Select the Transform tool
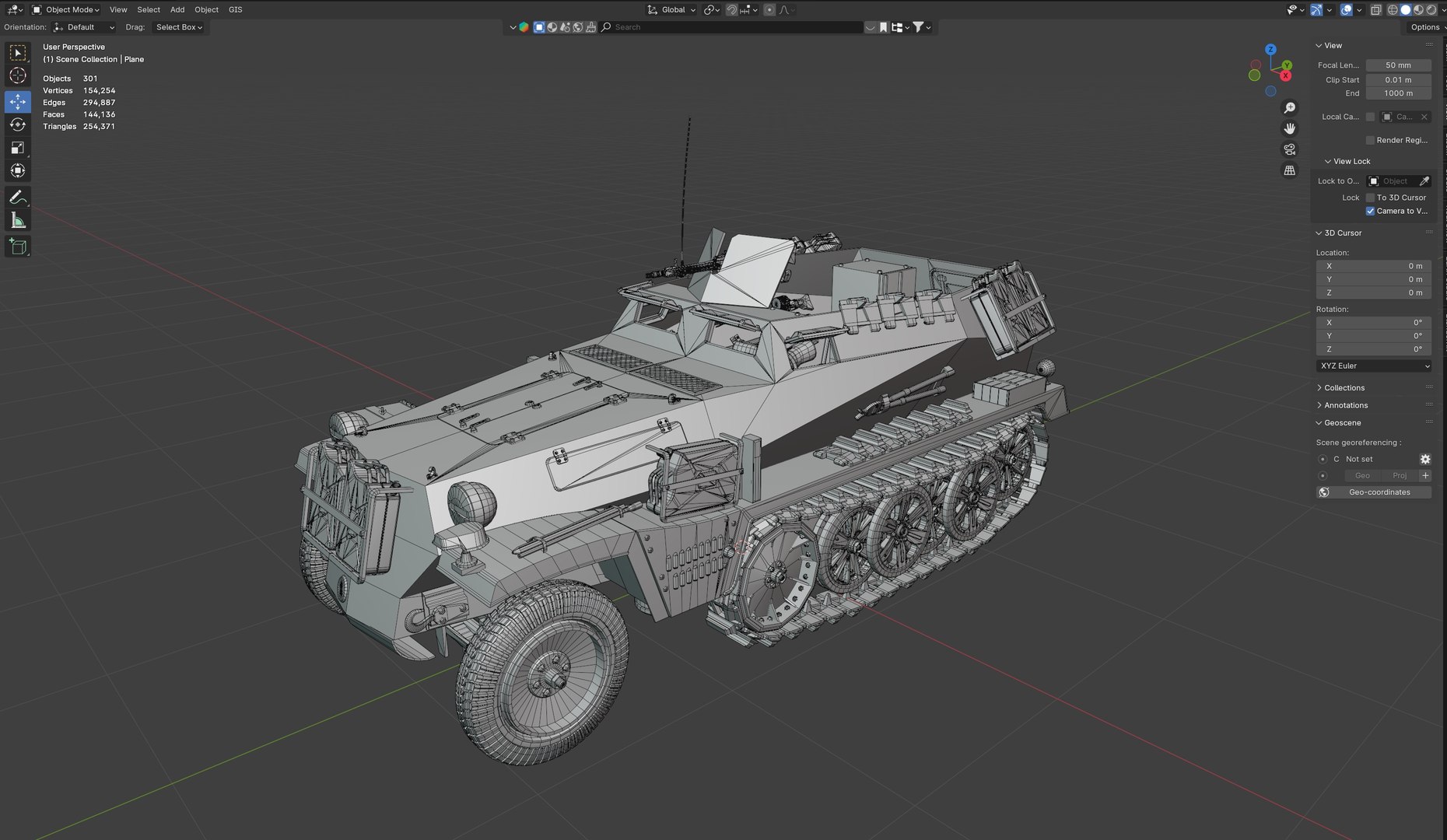This screenshot has height=840, width=1447. pyautogui.click(x=17, y=170)
